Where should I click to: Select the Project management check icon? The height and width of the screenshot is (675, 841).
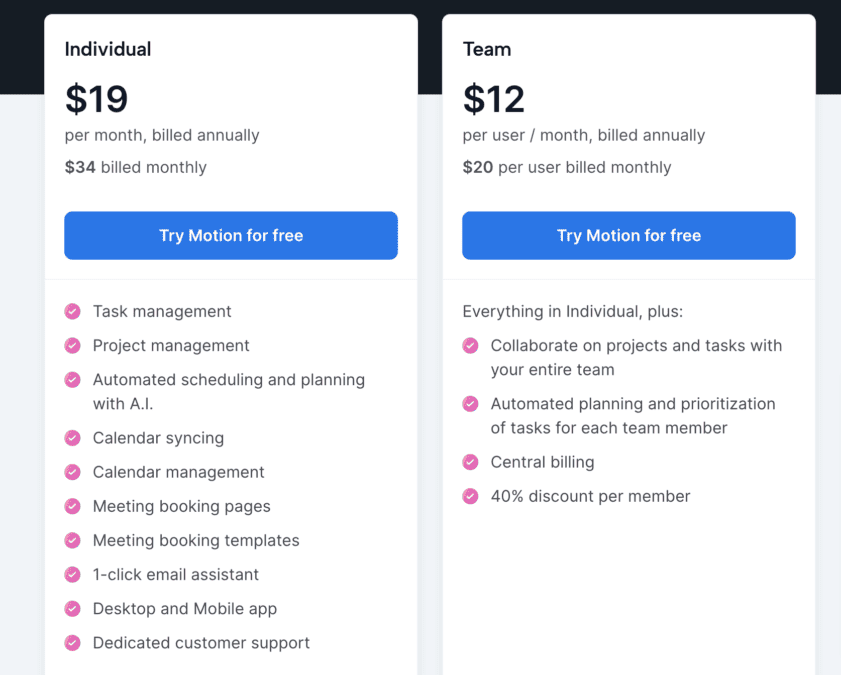click(72, 345)
